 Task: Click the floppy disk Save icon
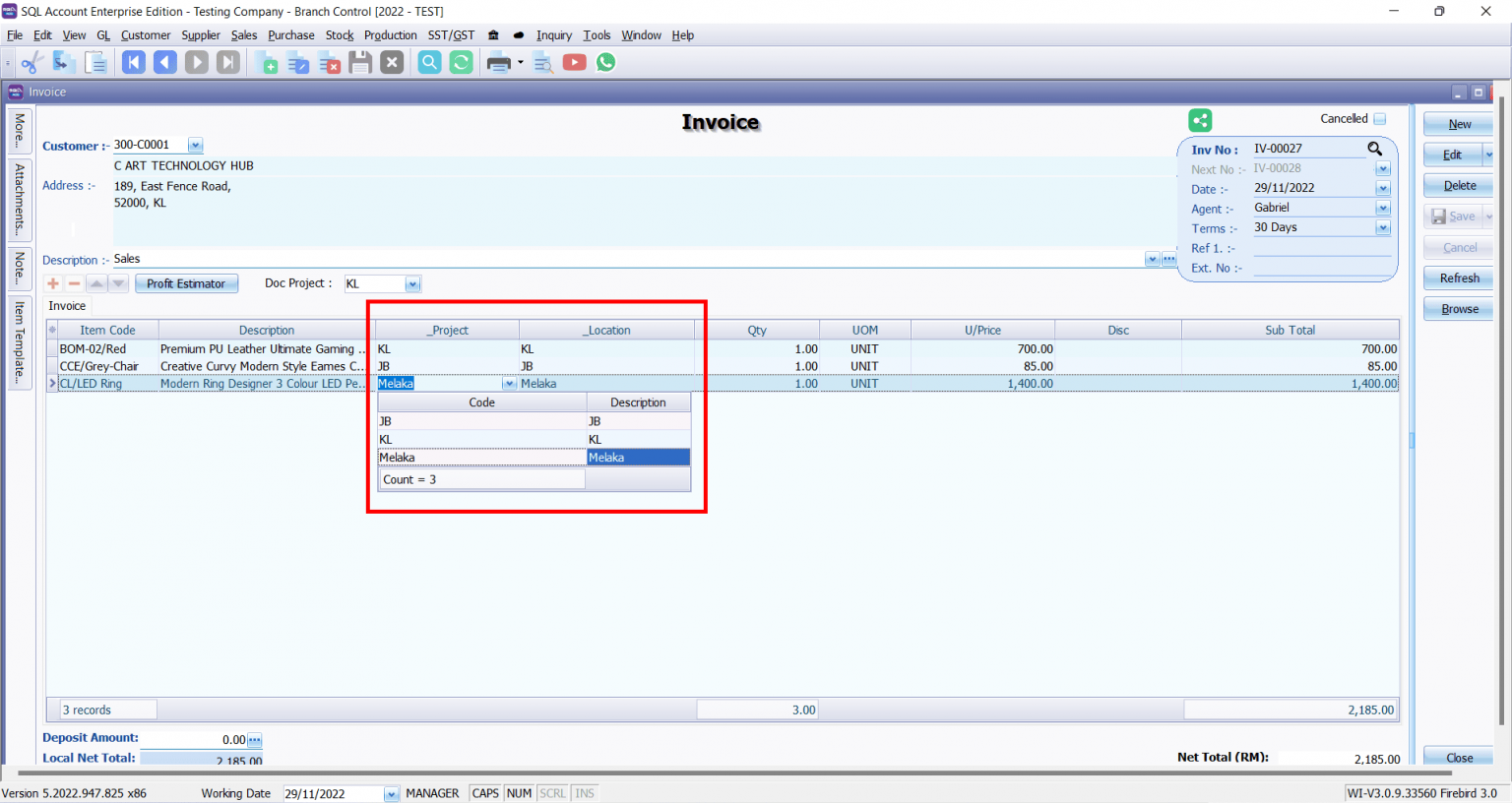point(360,62)
